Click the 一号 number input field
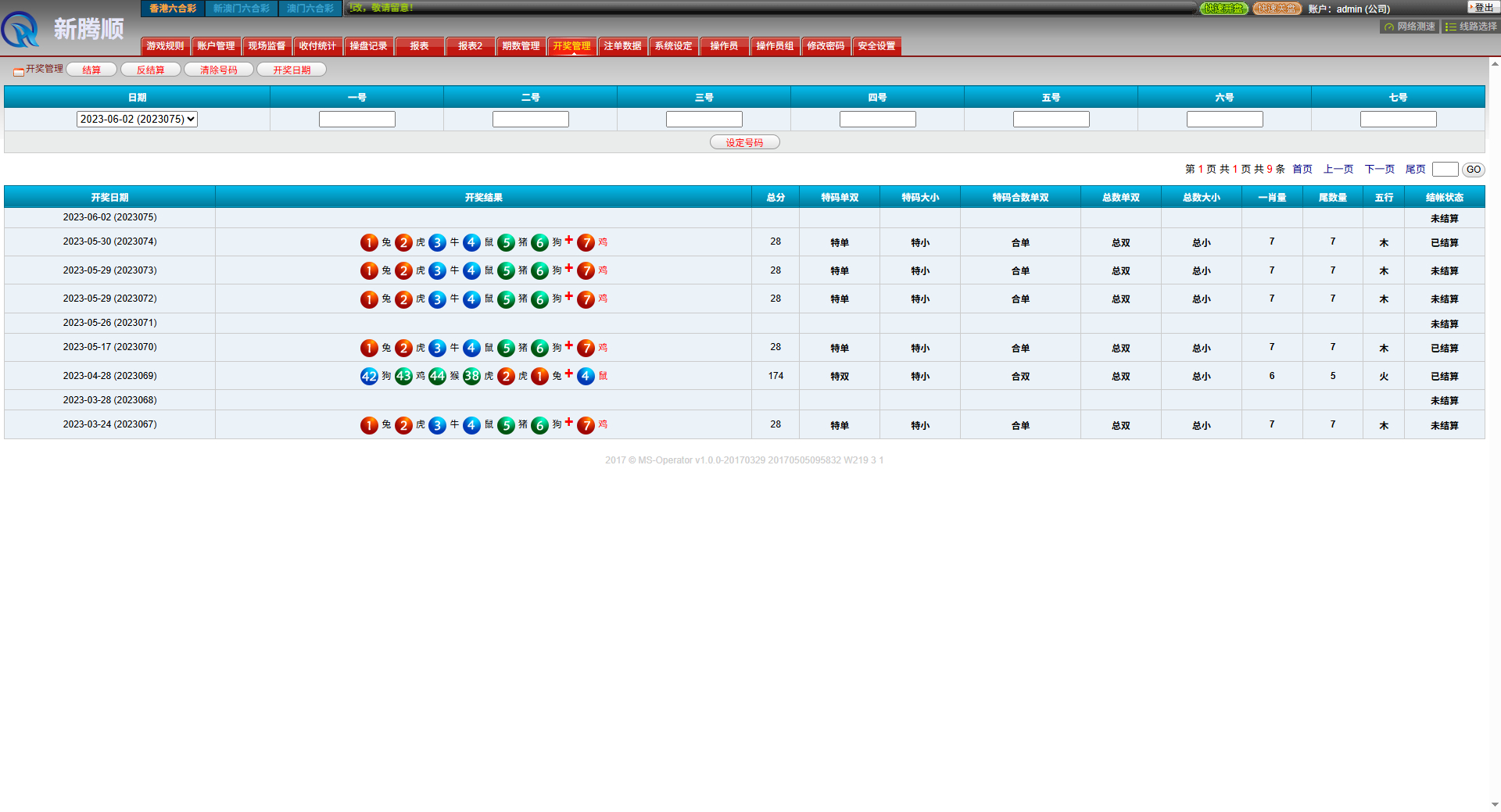1501x812 pixels. point(357,120)
